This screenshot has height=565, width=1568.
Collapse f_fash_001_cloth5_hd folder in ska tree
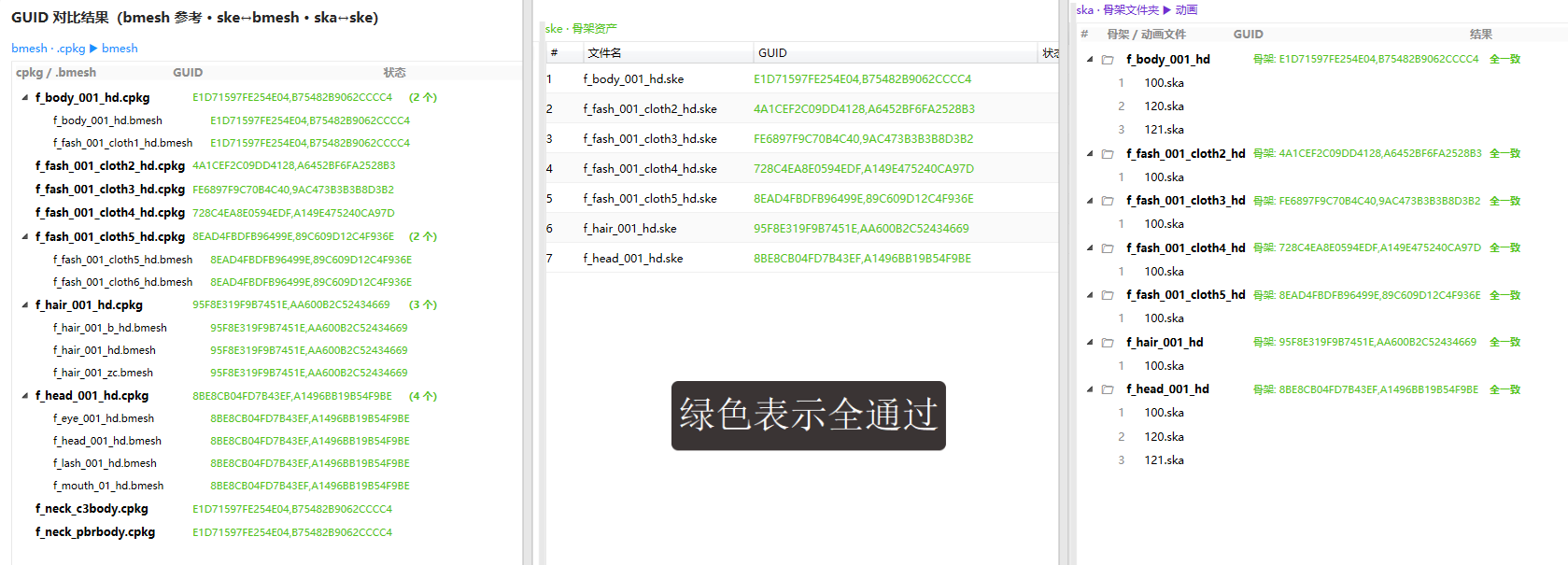(1090, 295)
